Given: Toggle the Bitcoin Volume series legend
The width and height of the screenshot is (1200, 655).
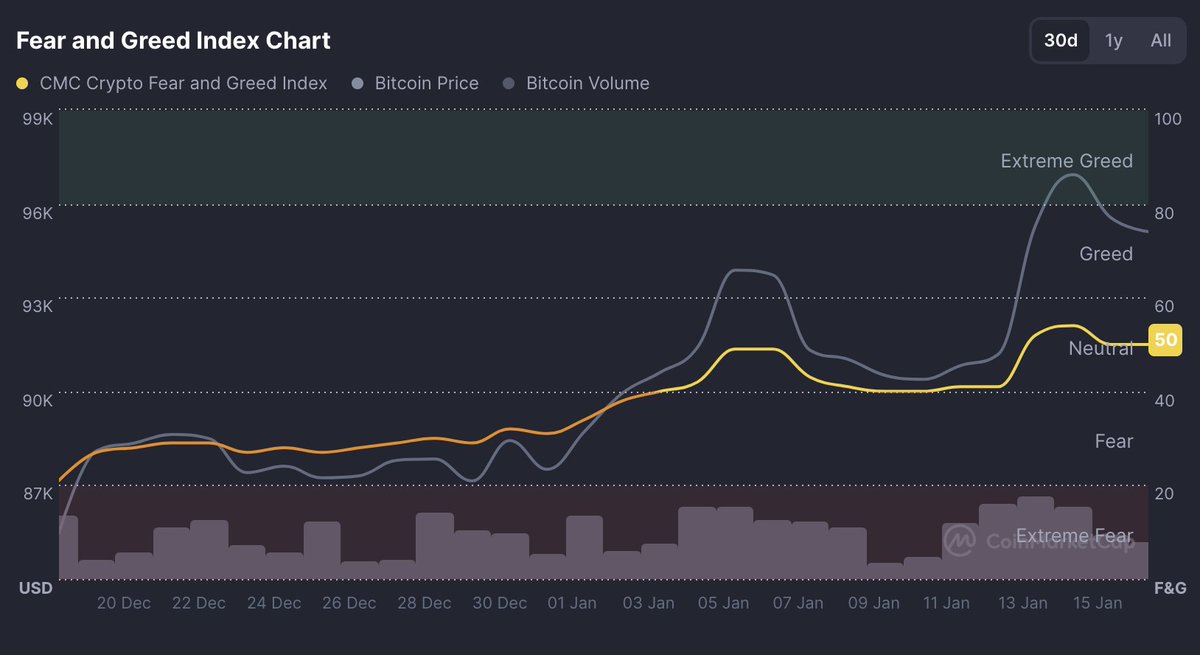Looking at the screenshot, I should pos(587,84).
